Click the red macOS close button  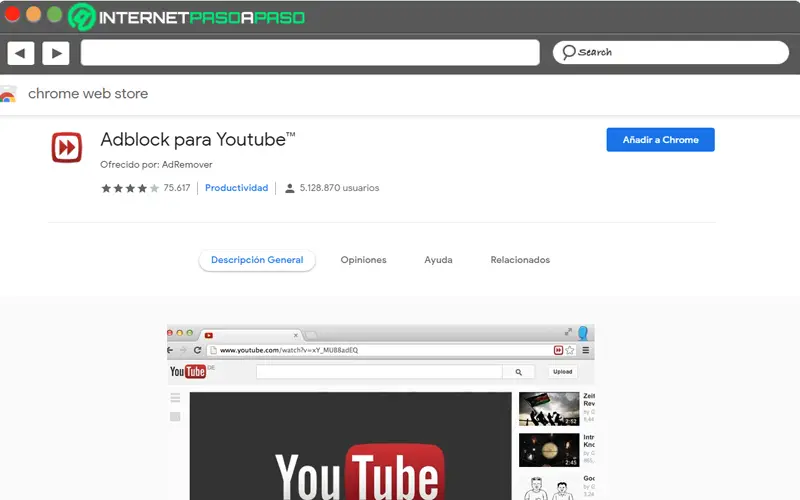[12, 14]
